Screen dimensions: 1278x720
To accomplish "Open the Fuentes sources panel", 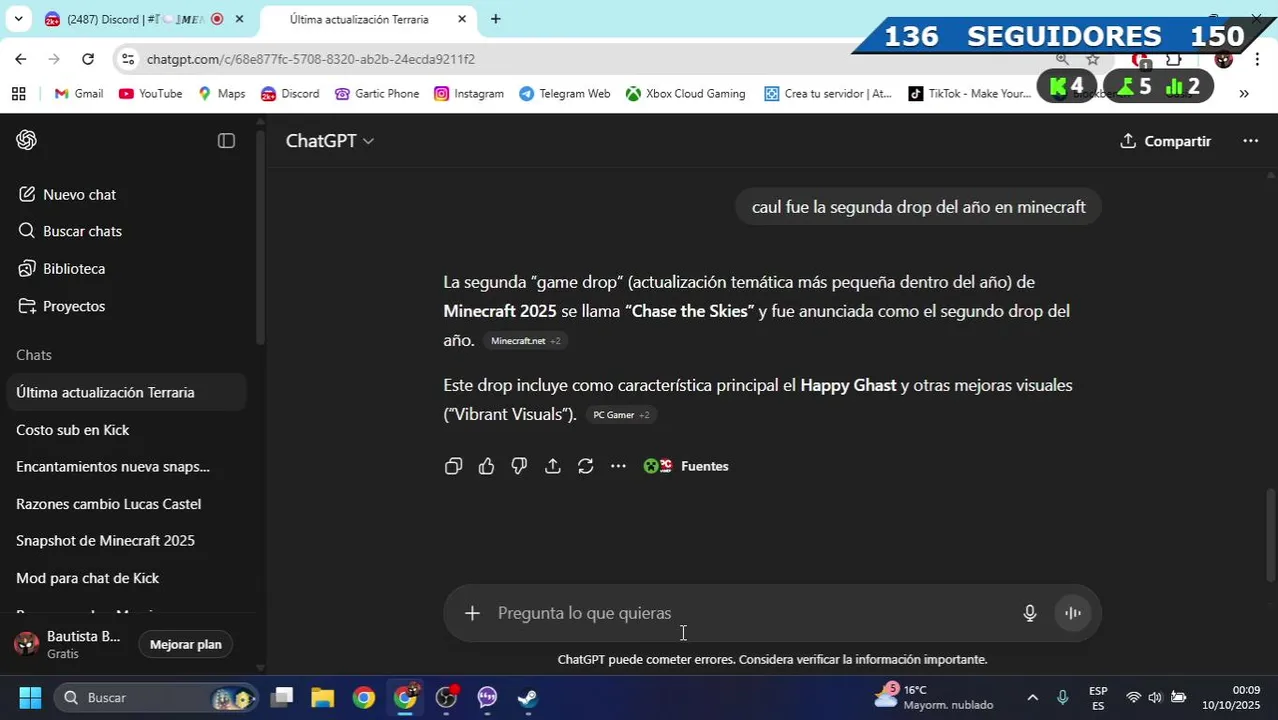I will (686, 466).
